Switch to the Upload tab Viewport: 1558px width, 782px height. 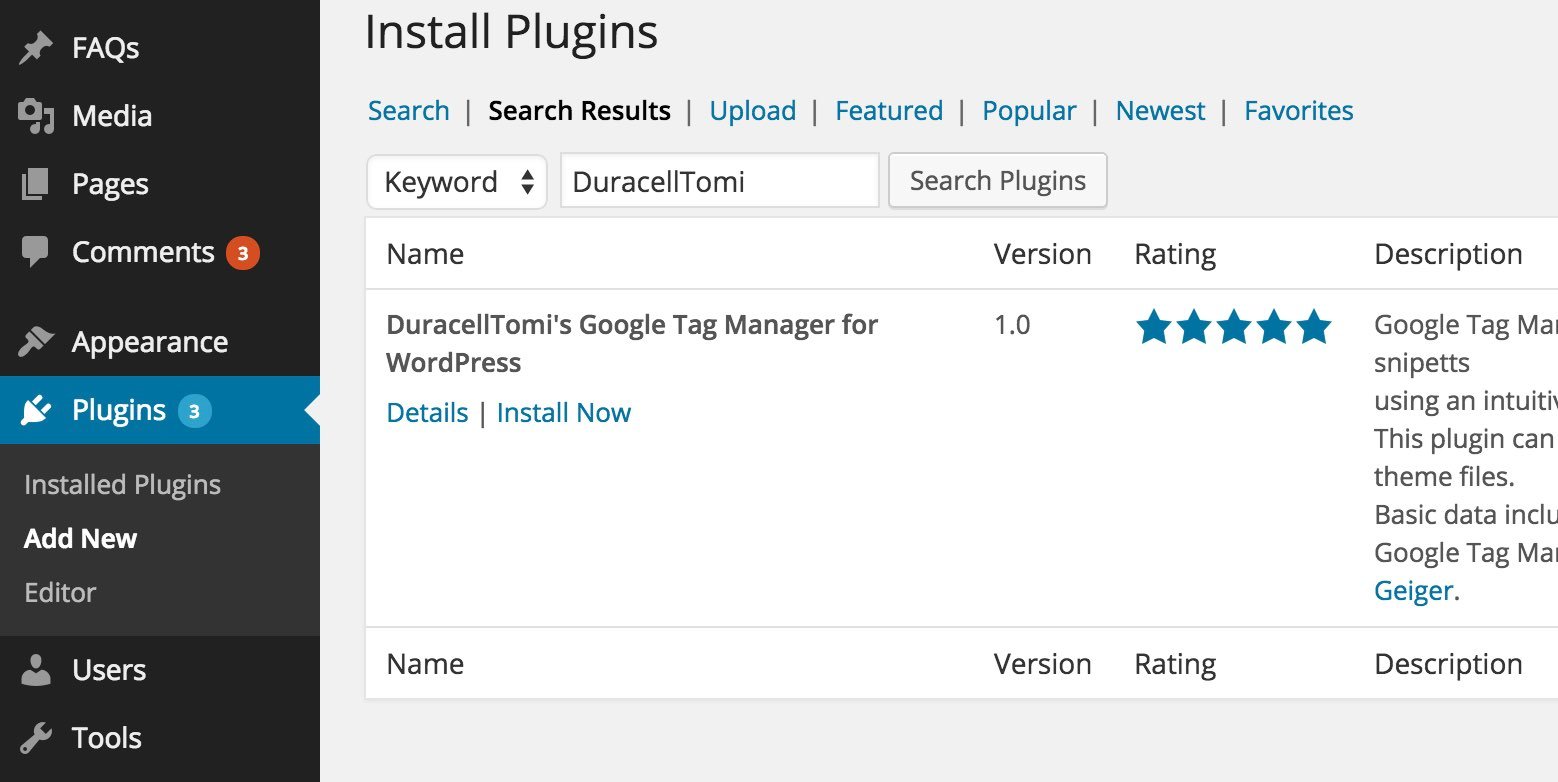pyautogui.click(x=752, y=110)
